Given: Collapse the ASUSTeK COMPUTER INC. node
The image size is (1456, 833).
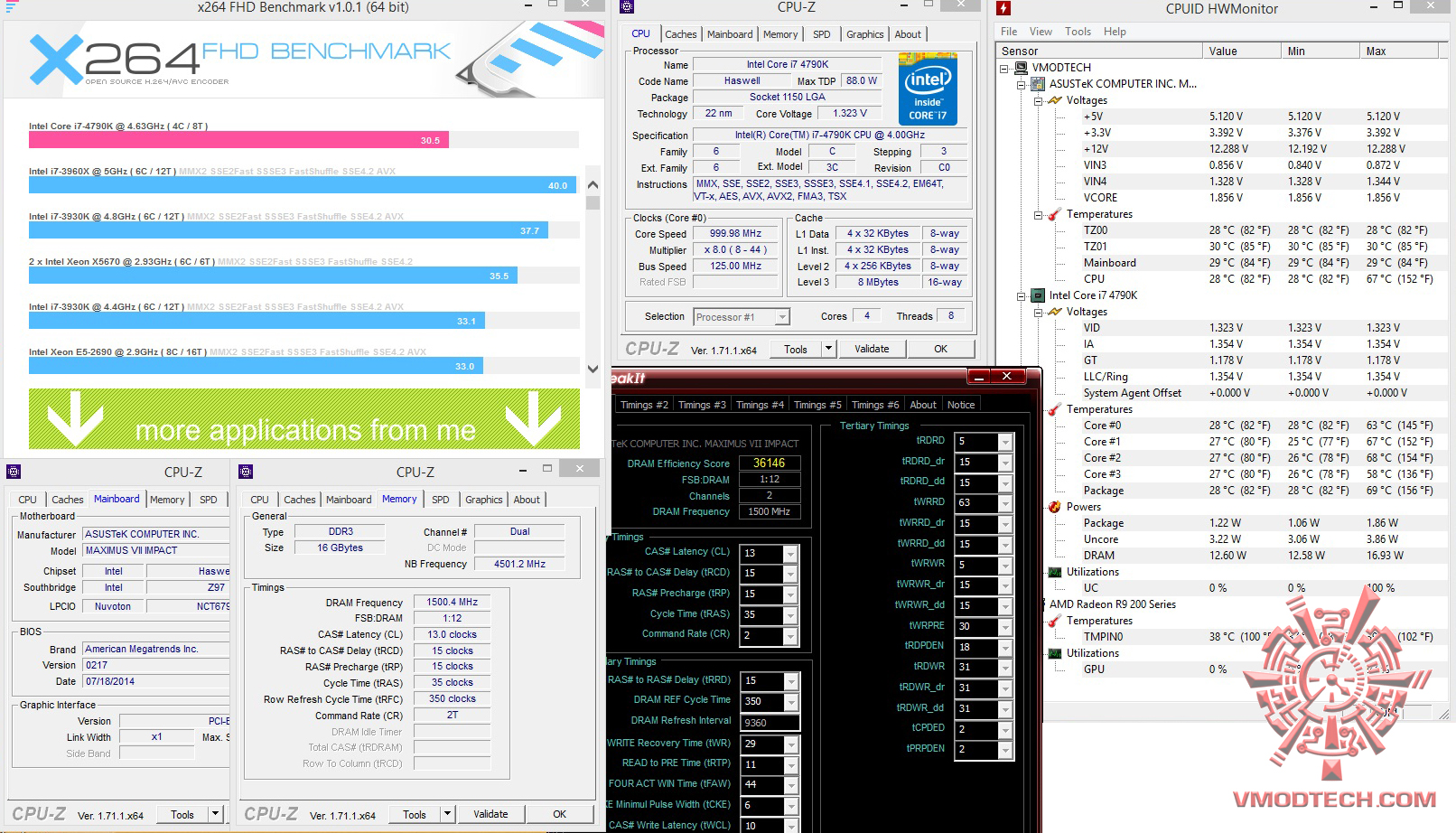Looking at the screenshot, I should coord(1021,84).
